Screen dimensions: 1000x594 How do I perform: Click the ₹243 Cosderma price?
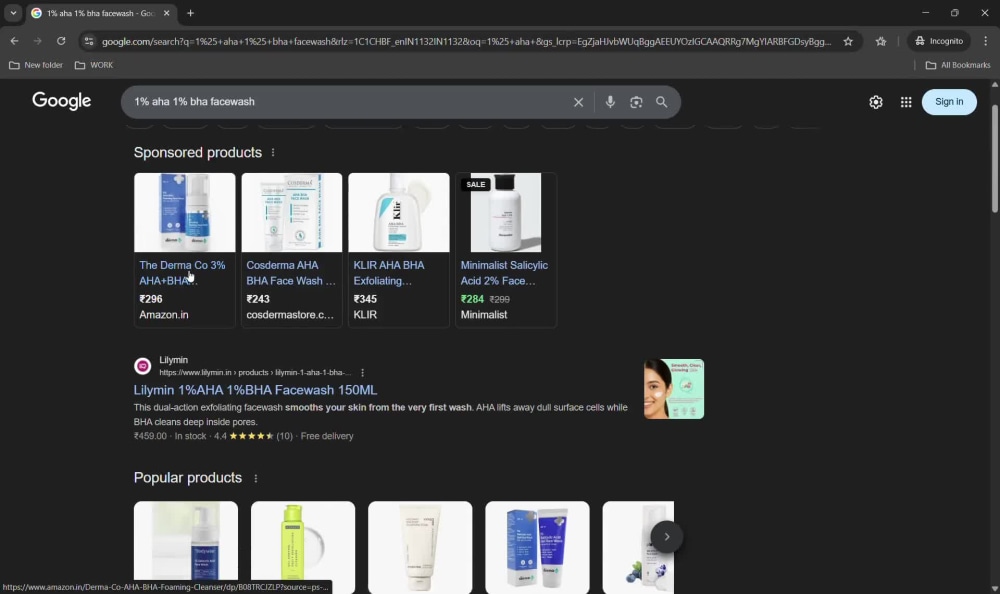258,299
